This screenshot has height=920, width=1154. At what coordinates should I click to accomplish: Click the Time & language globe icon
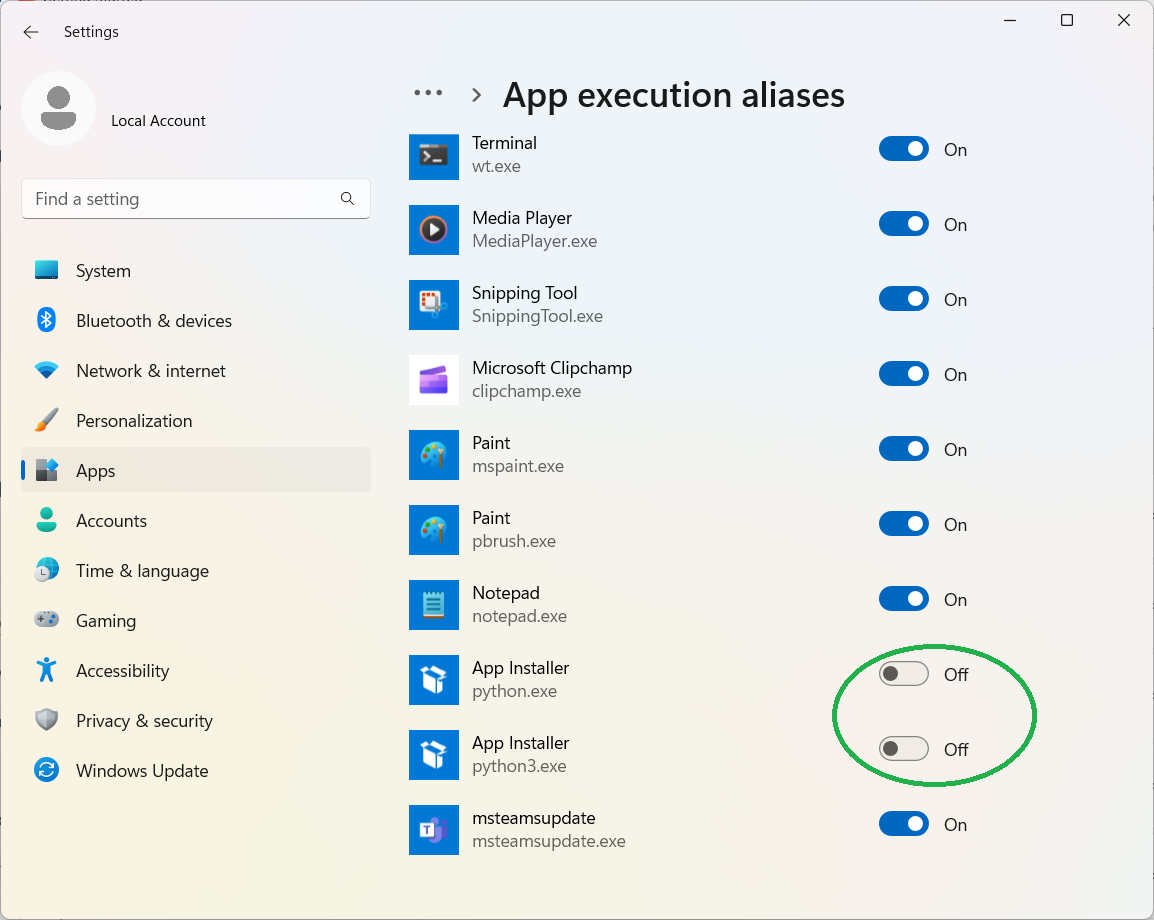pyautogui.click(x=46, y=570)
